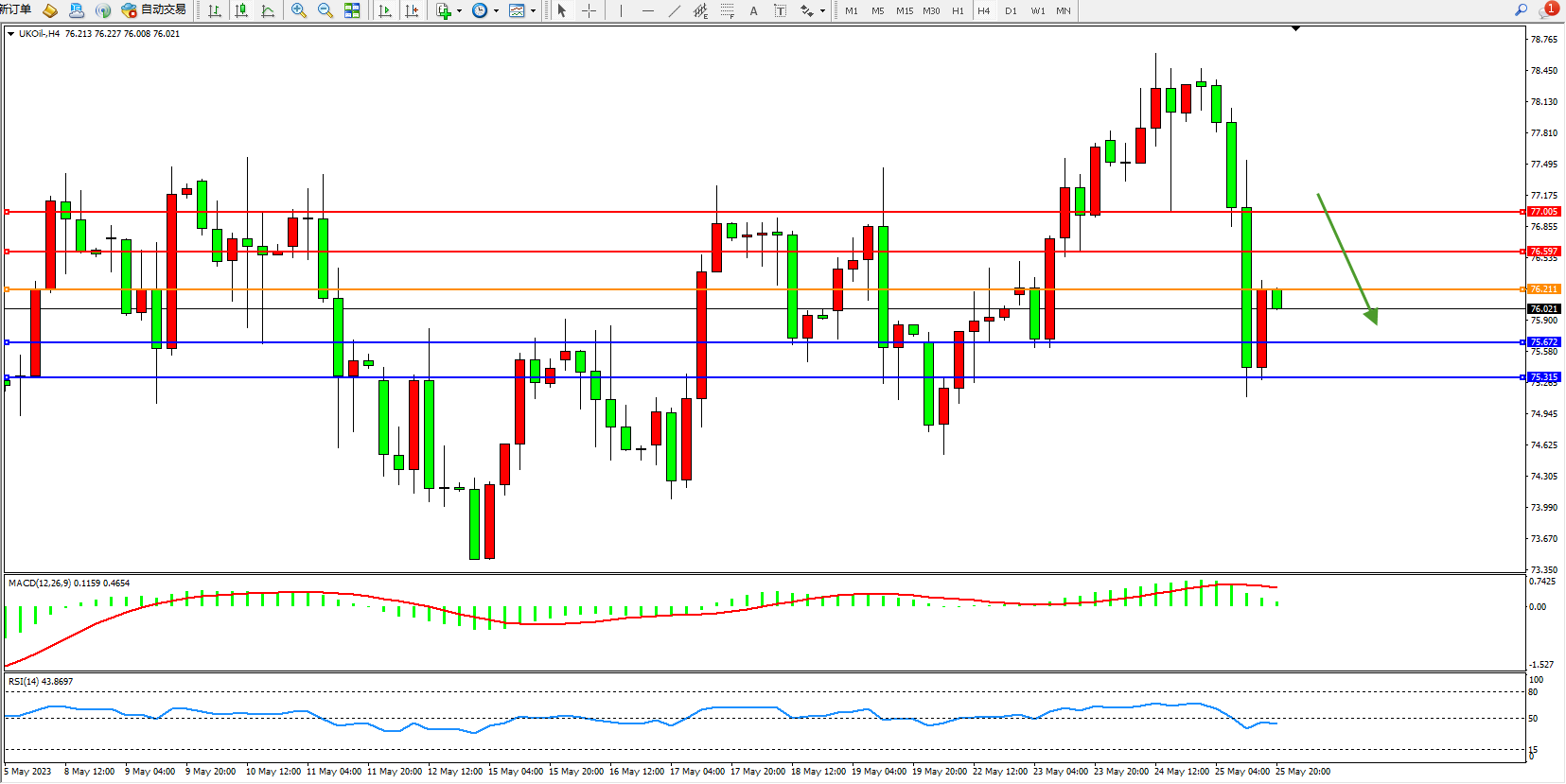Draw a trendline with the diagonal line tool

[x=674, y=10]
